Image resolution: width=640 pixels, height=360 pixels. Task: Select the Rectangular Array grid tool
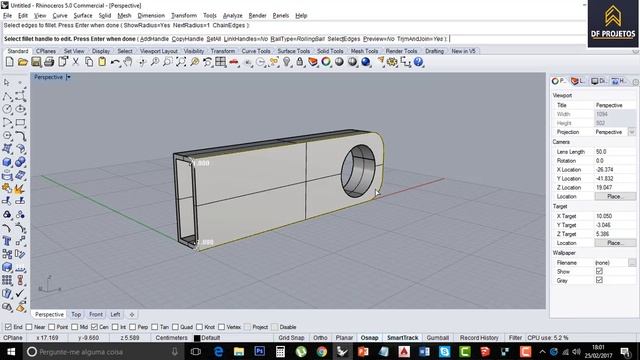(7, 280)
